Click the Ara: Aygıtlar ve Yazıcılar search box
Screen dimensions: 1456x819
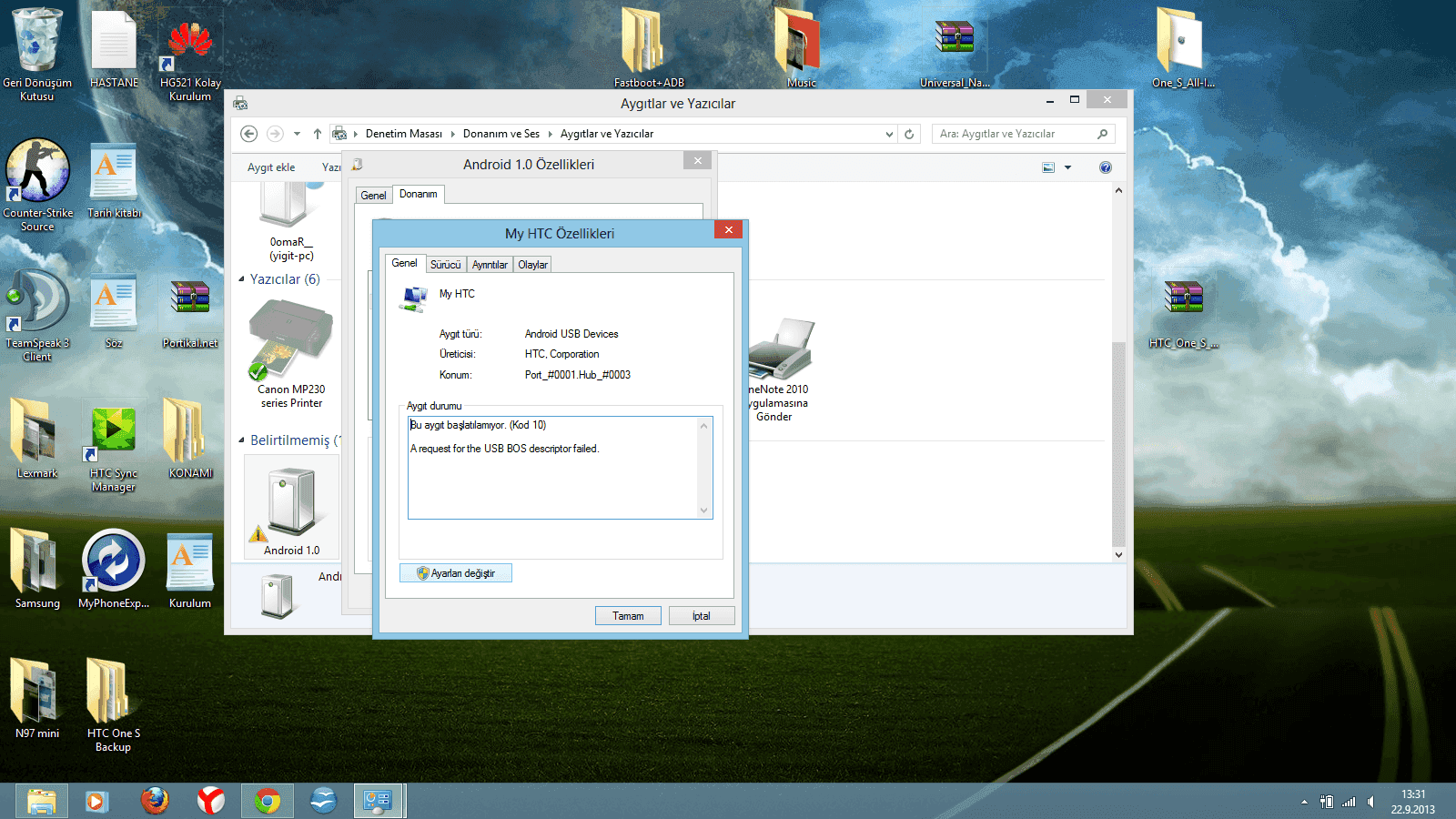point(1023,134)
